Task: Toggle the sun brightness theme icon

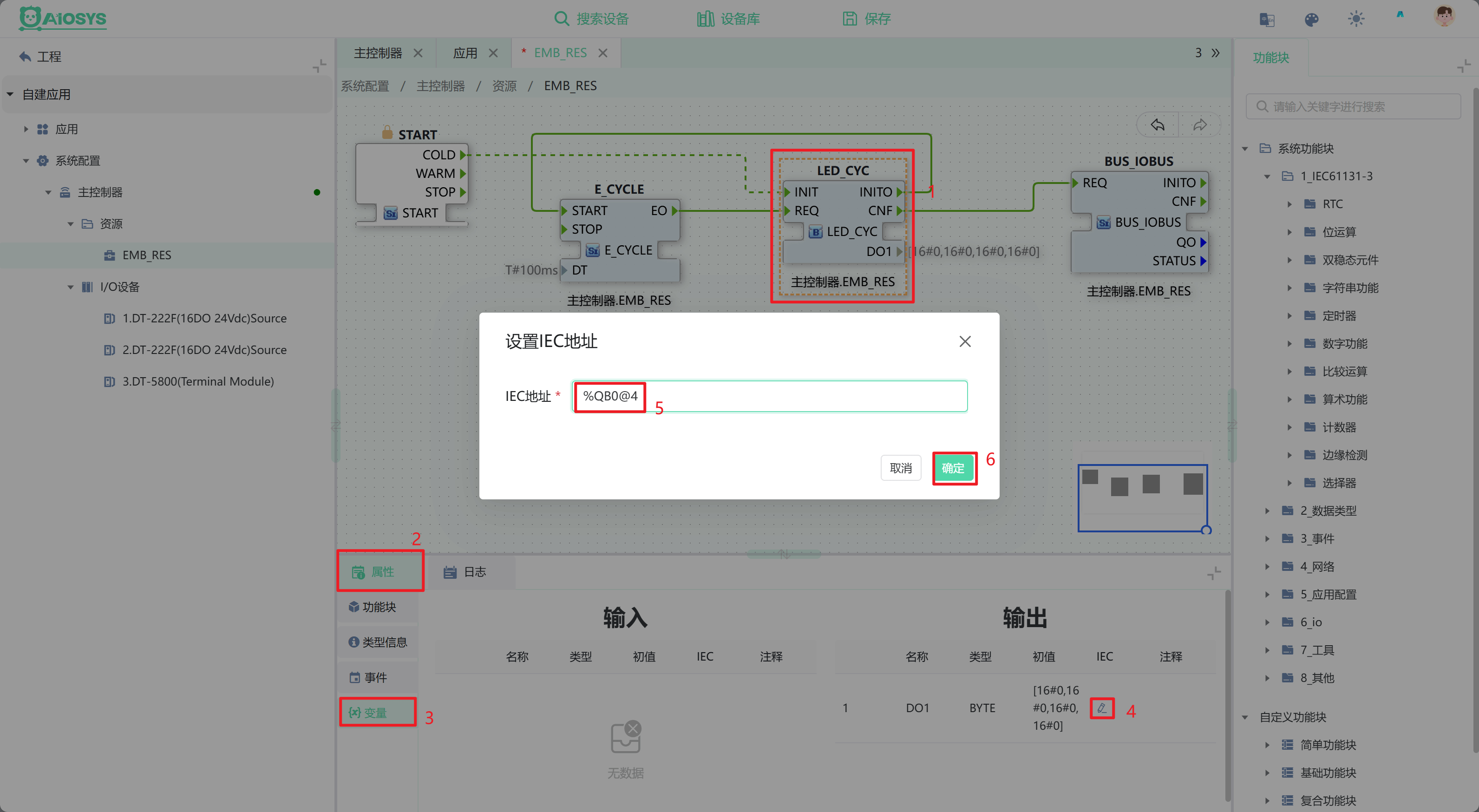Action: pyautogui.click(x=1356, y=19)
